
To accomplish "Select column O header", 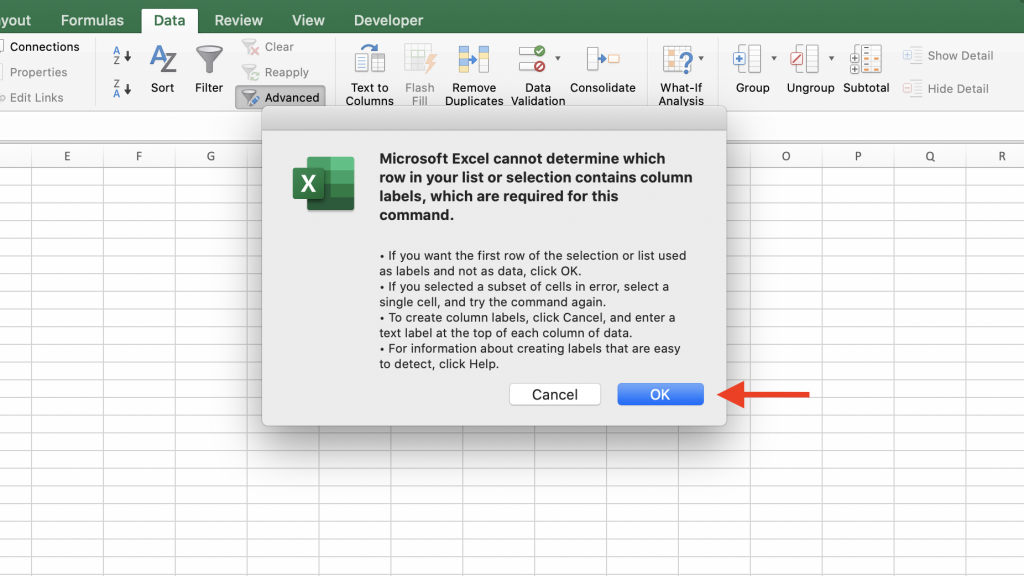I will pyautogui.click(x=786, y=156).
